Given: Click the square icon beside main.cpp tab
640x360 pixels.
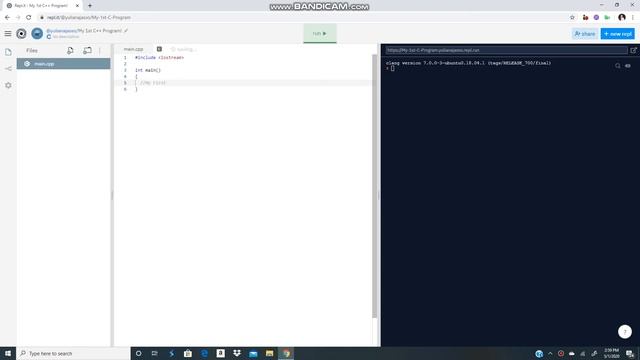Looking at the screenshot, I should click(x=159, y=49).
